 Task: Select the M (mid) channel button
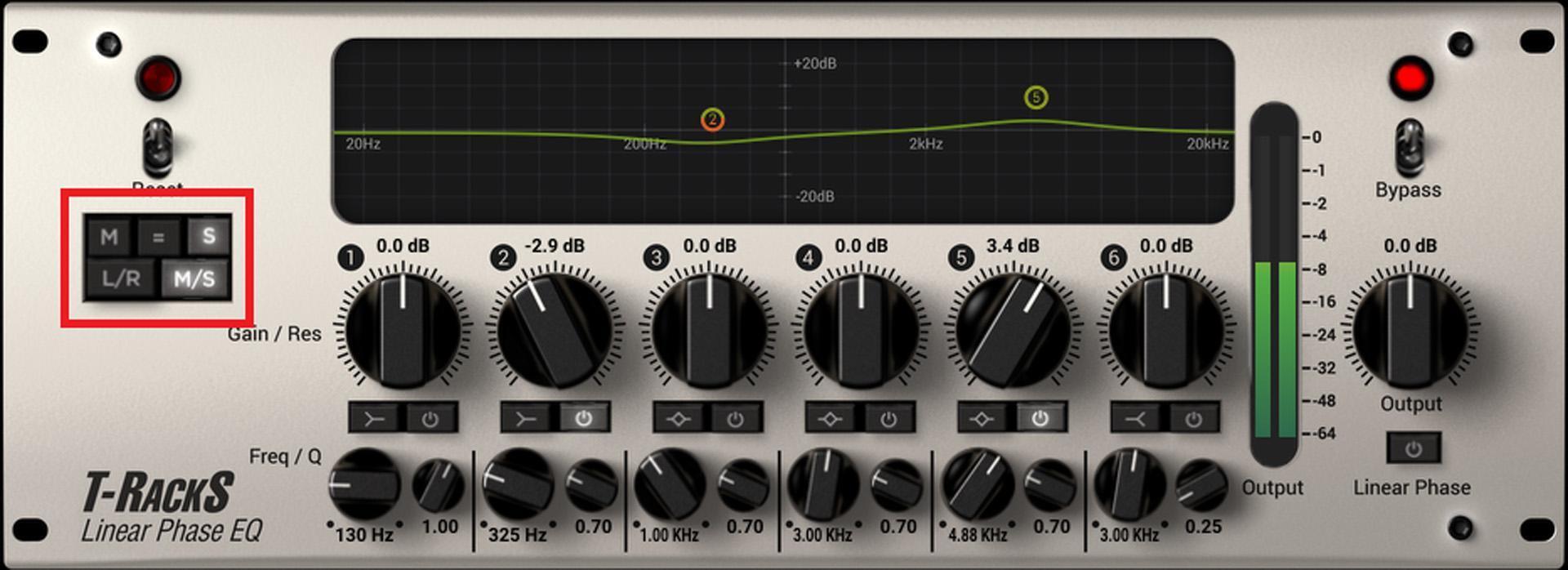(109, 237)
